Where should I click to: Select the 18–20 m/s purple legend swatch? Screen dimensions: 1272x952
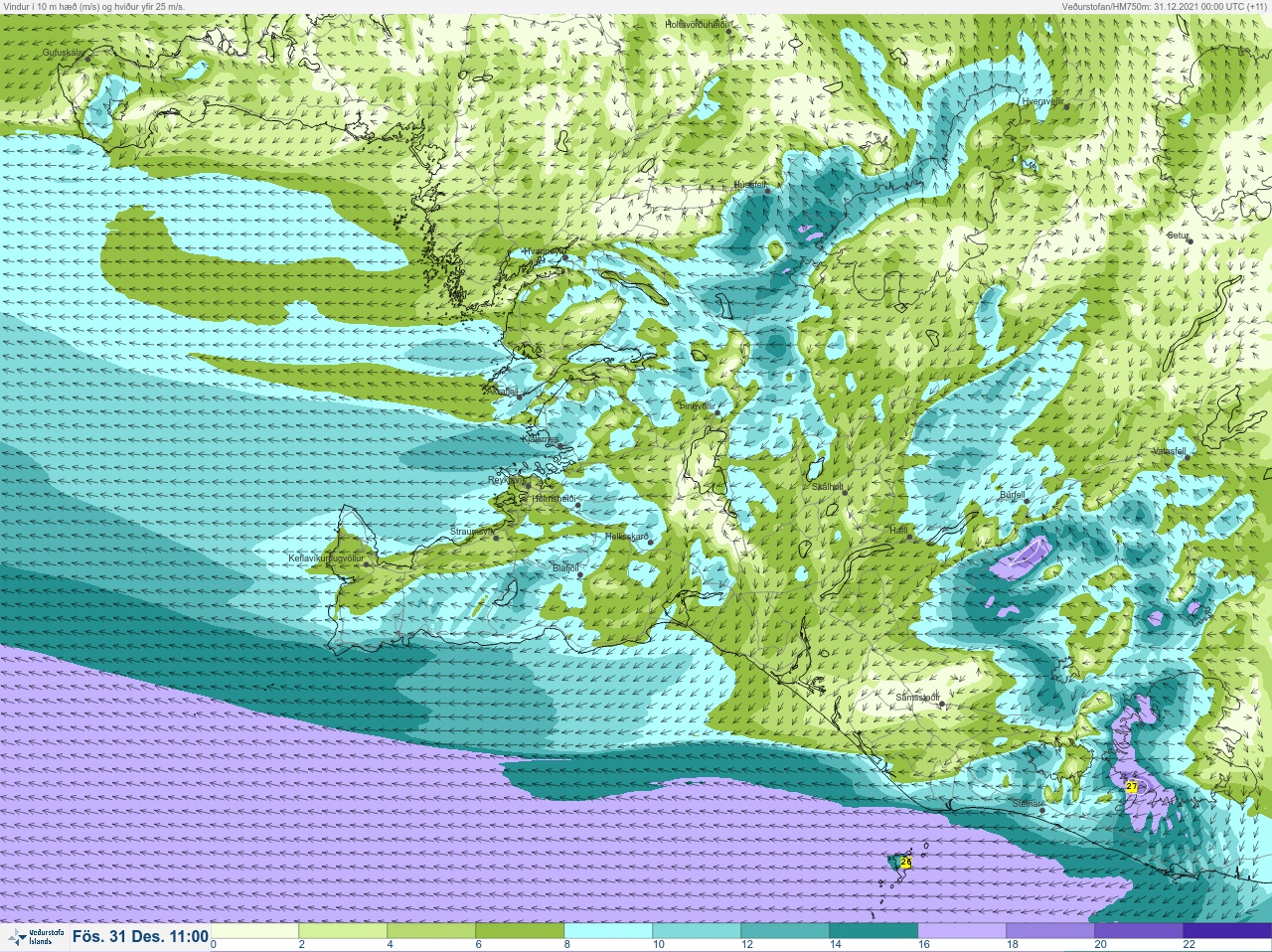coord(1050,932)
